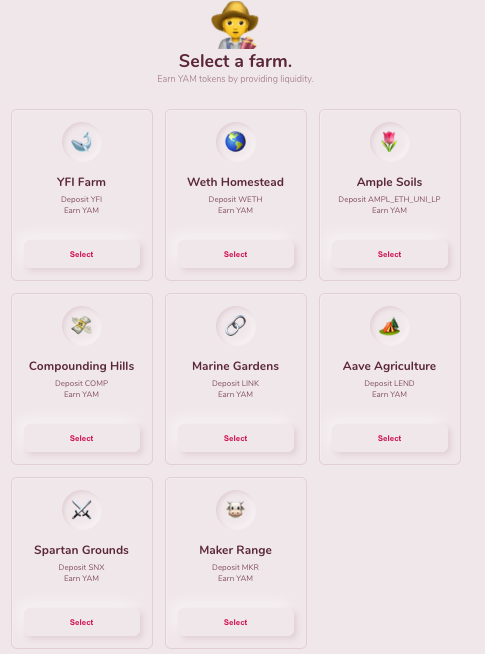
Task: Click the flying money icon on Compounding Hills
Action: 82,326
